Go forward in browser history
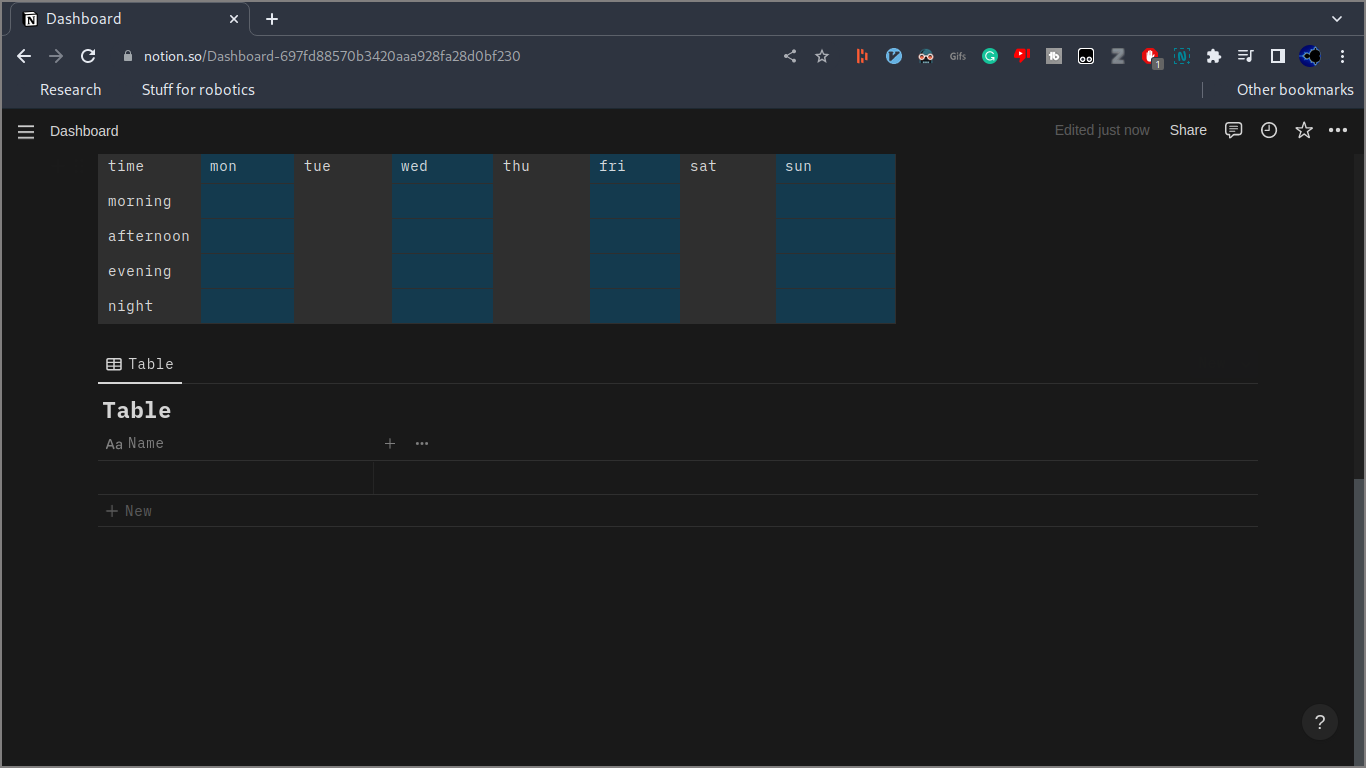Viewport: 1366px width, 768px height. coord(56,56)
